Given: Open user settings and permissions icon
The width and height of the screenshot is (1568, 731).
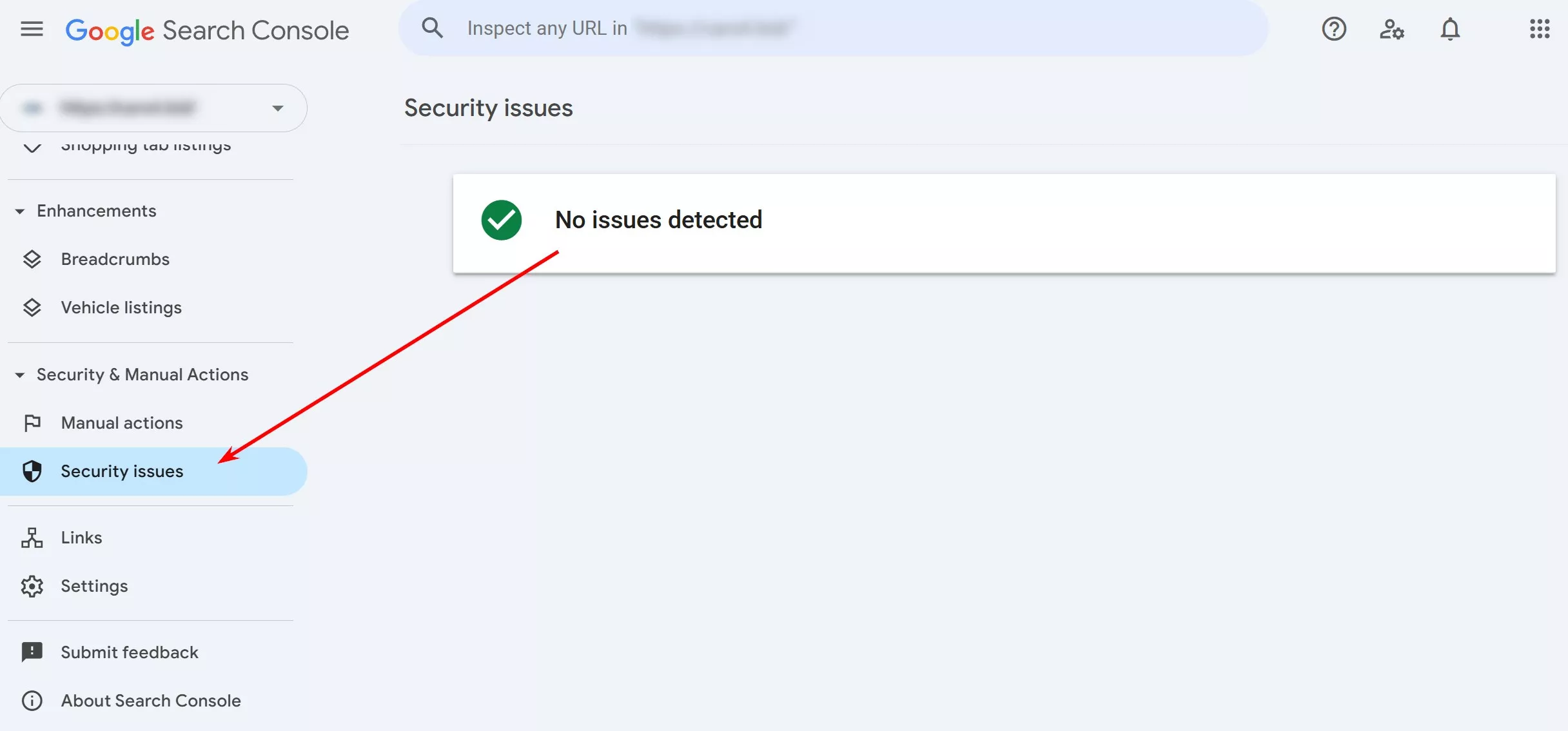Looking at the screenshot, I should click(1392, 29).
